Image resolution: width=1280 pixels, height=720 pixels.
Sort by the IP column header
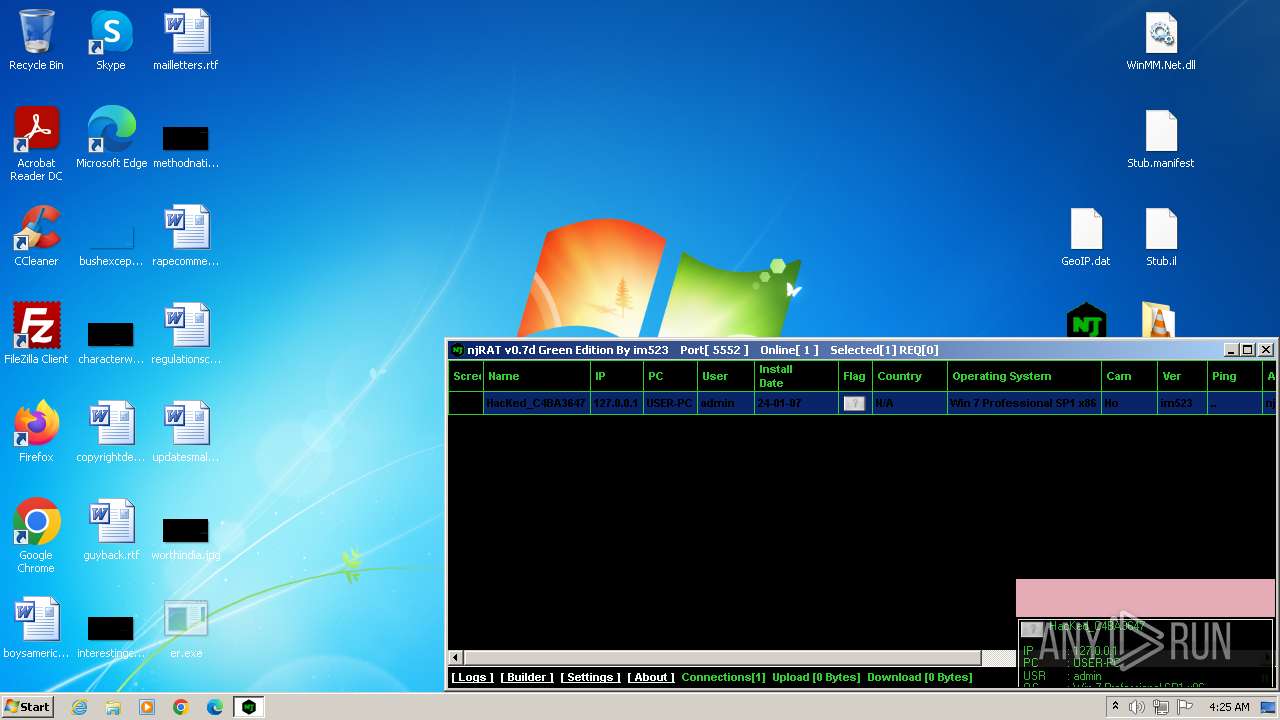pos(617,376)
